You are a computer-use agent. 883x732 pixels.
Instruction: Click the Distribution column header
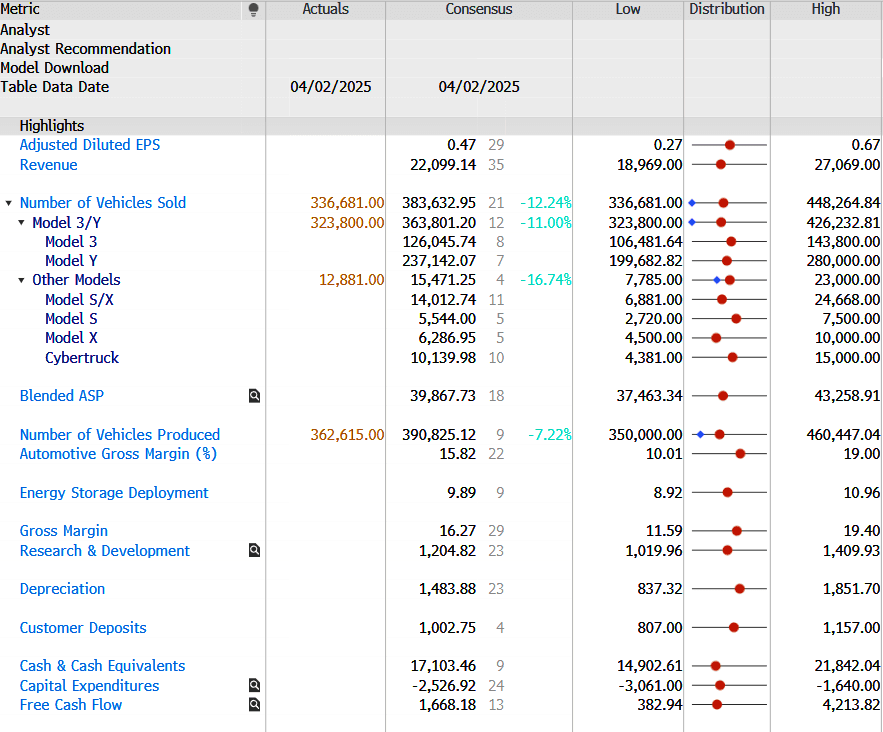coord(726,10)
